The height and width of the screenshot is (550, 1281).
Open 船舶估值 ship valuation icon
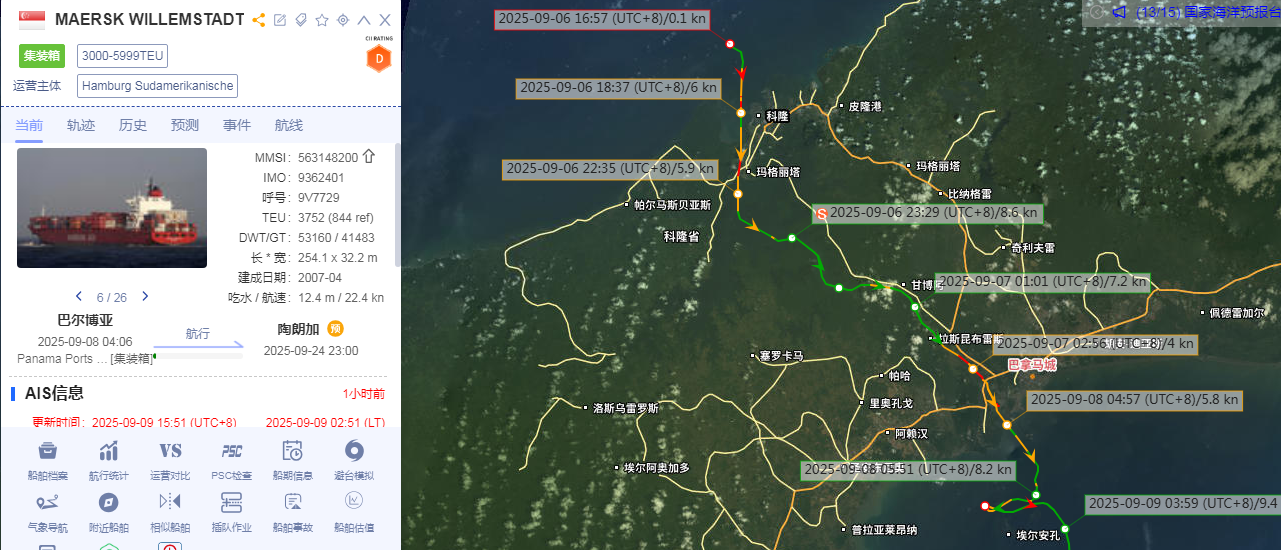click(x=354, y=501)
